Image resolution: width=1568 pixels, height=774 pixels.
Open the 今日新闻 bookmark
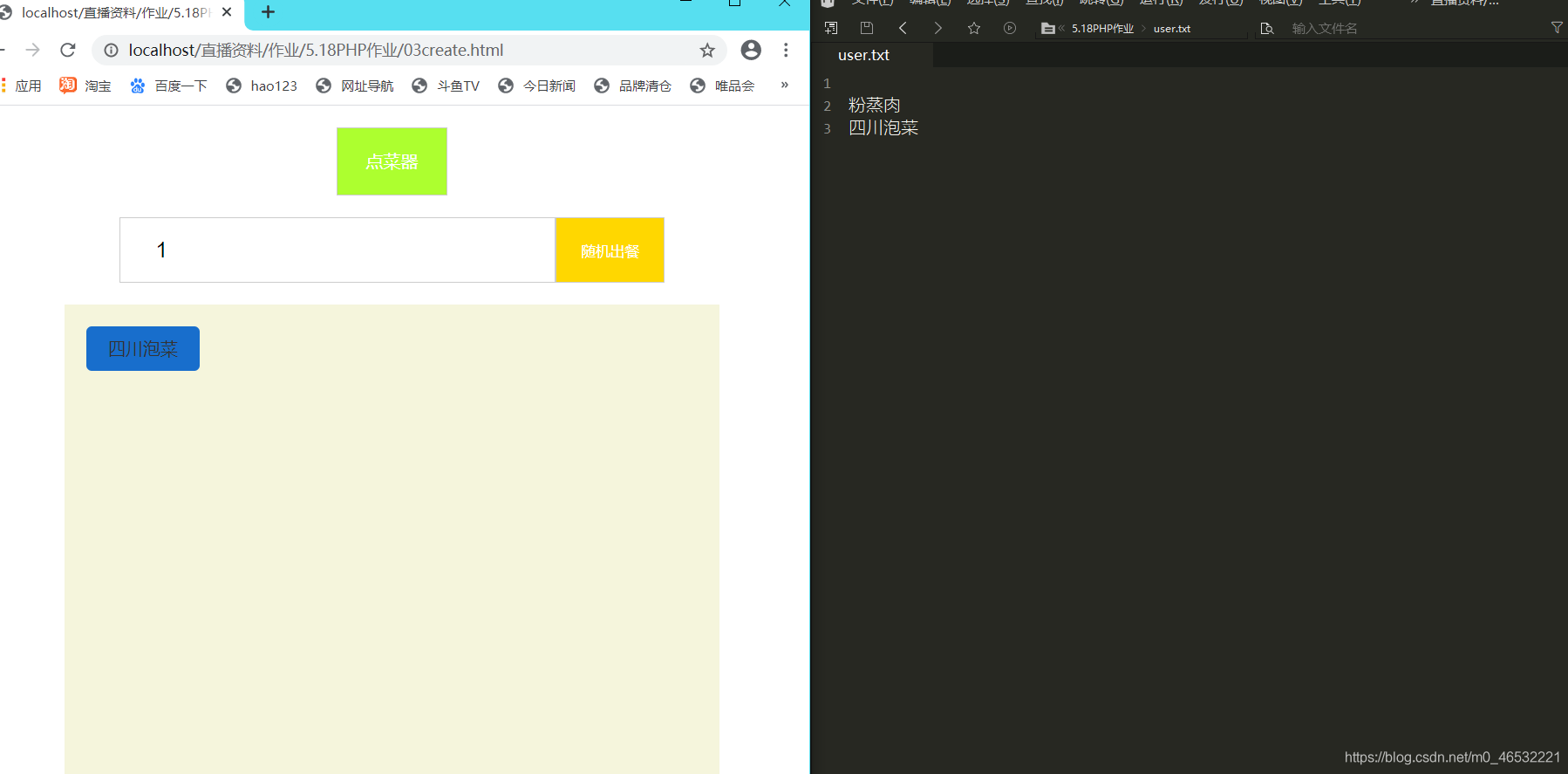click(x=537, y=86)
